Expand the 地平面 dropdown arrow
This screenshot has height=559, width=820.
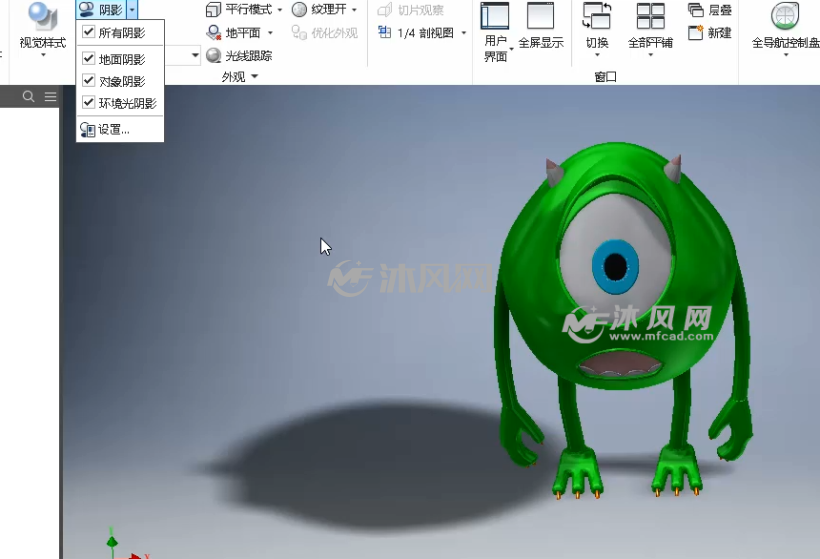(x=270, y=33)
